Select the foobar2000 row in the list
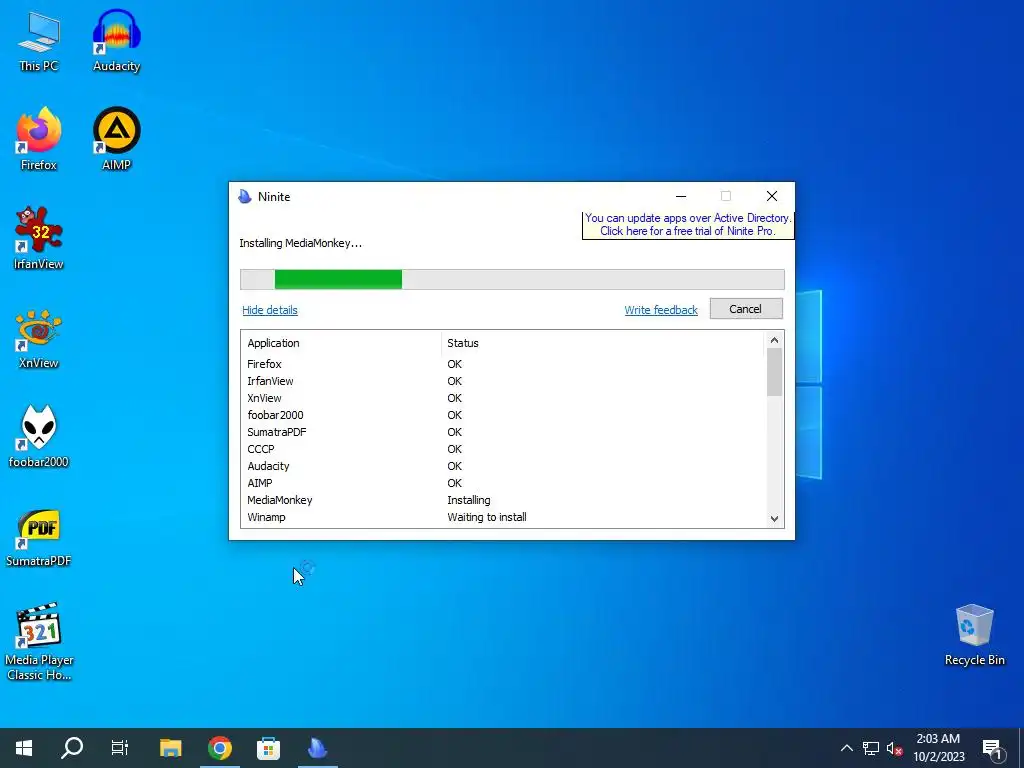 click(x=503, y=415)
